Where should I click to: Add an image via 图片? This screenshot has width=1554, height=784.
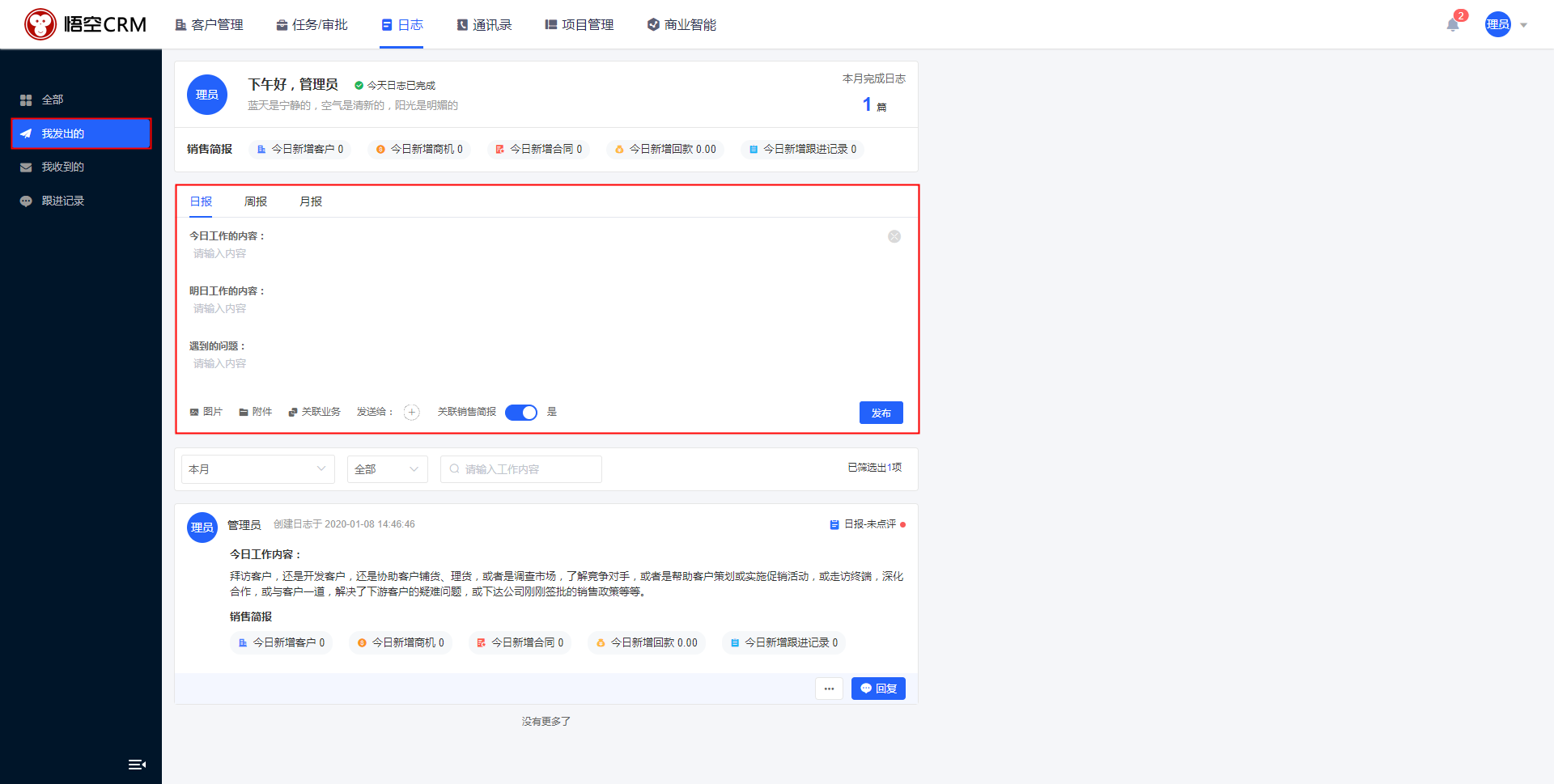(x=206, y=412)
